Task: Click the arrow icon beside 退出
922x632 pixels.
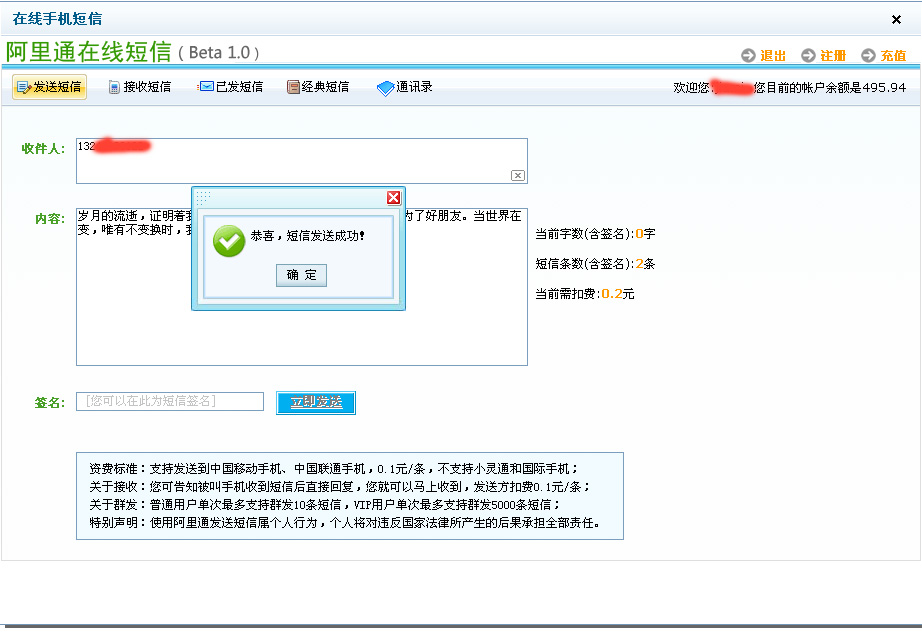Action: point(748,55)
